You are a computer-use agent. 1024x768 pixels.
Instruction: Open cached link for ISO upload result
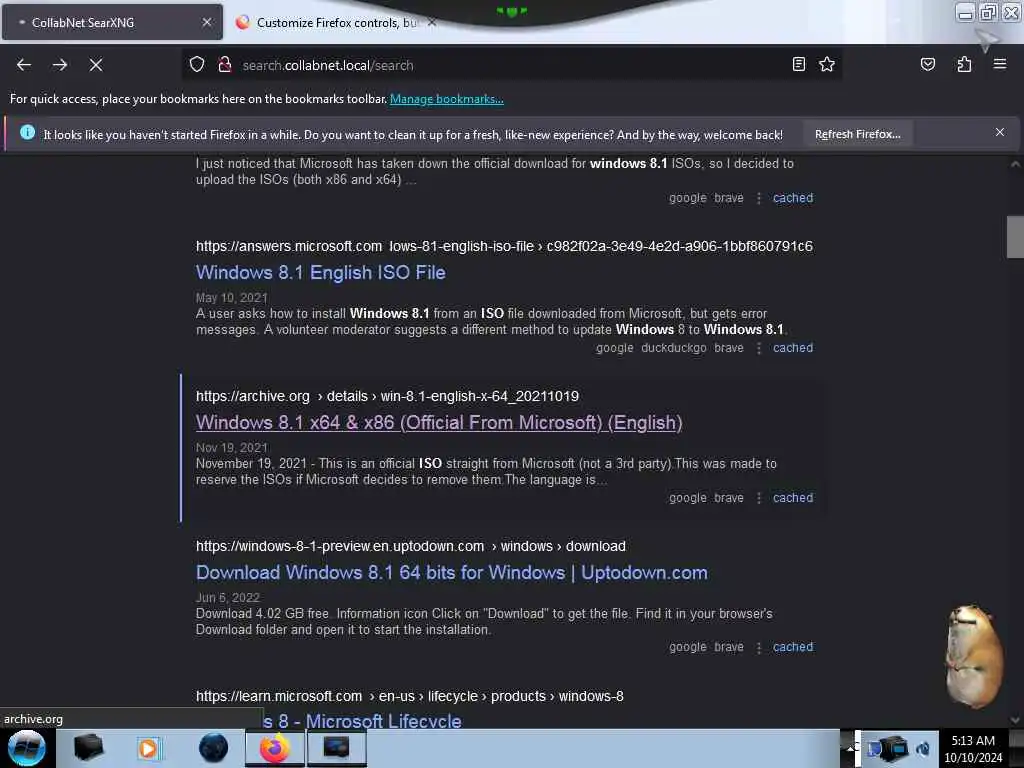coord(793,198)
